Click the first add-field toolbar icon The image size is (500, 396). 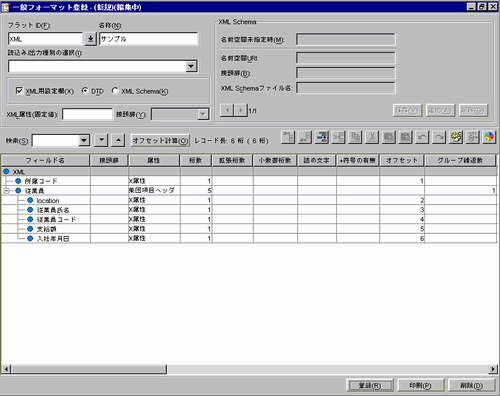(288, 137)
